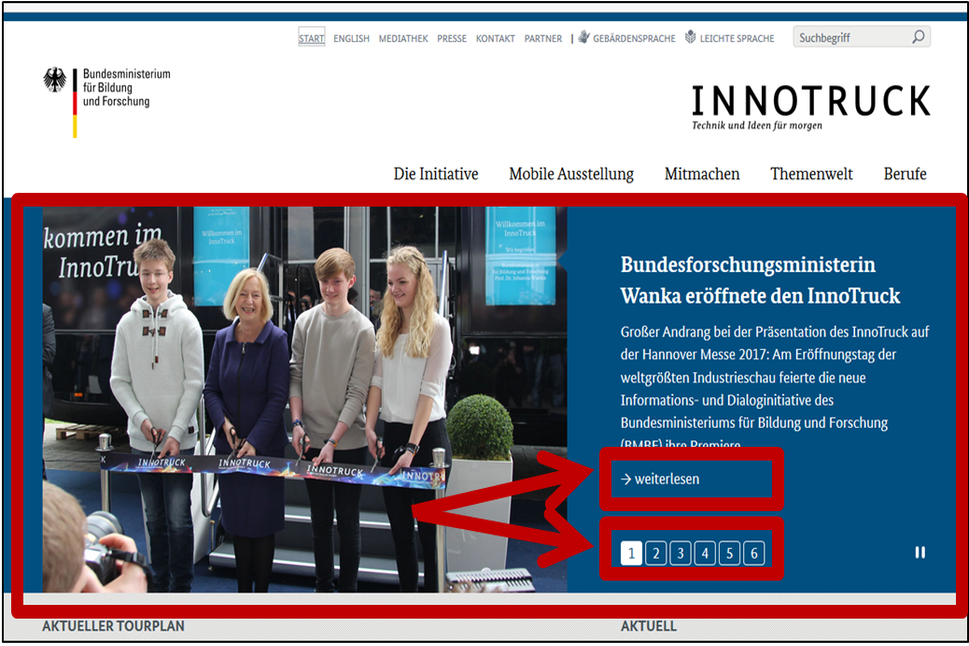Open the Themenwelt menu

(x=811, y=174)
